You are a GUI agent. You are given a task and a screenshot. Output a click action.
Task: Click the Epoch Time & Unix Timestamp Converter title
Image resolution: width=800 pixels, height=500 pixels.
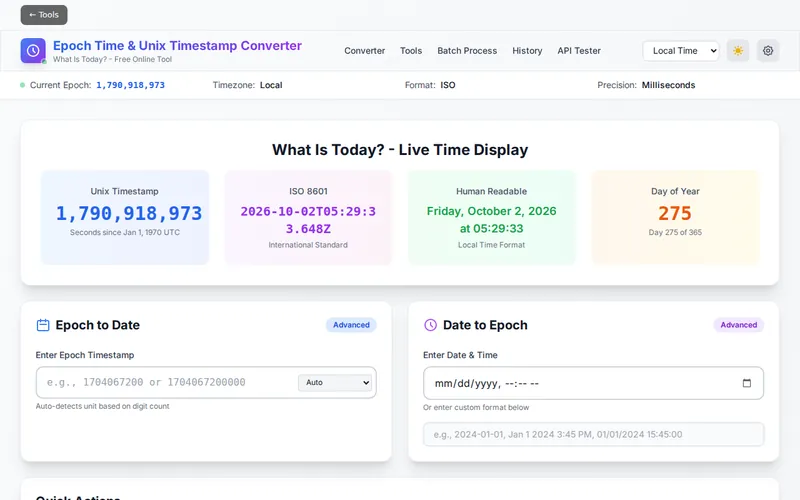[x=178, y=45]
